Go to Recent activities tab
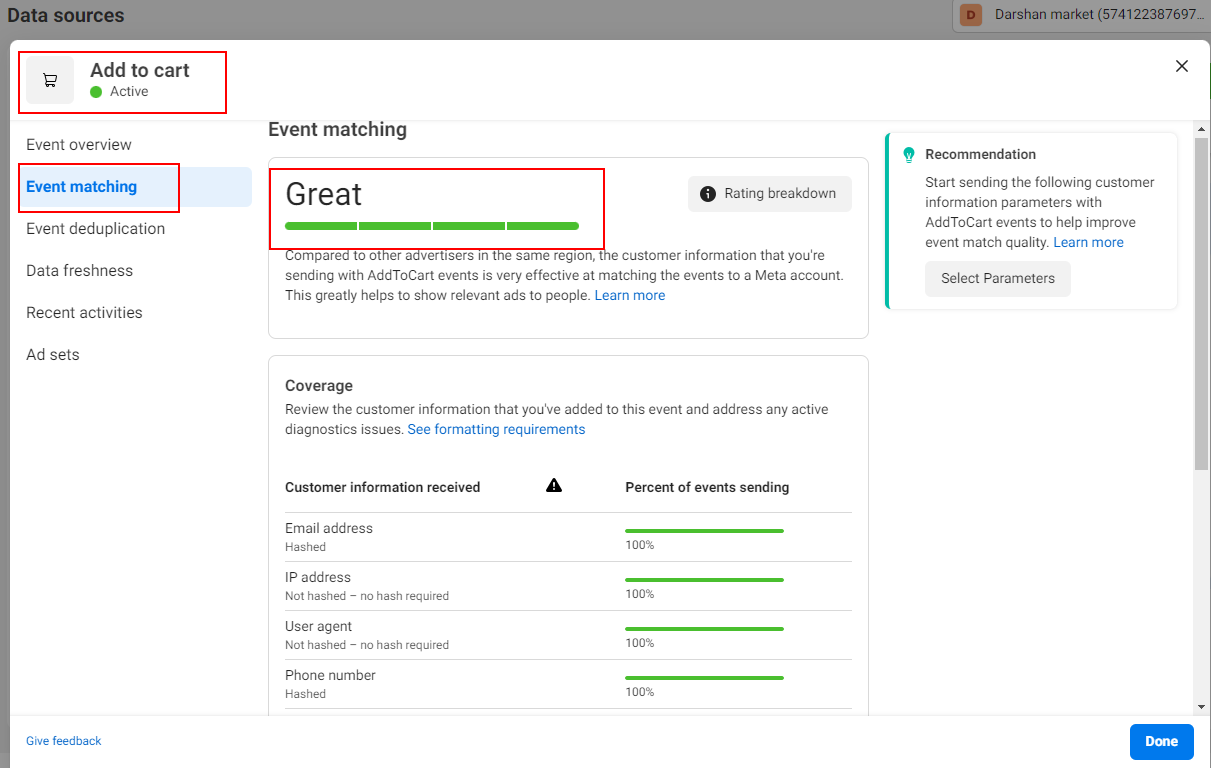Image resolution: width=1211 pixels, height=768 pixels. click(84, 313)
